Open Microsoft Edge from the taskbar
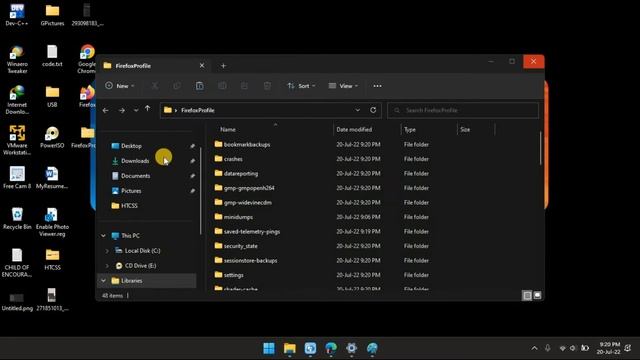This screenshot has height=360, width=640. 331,348
